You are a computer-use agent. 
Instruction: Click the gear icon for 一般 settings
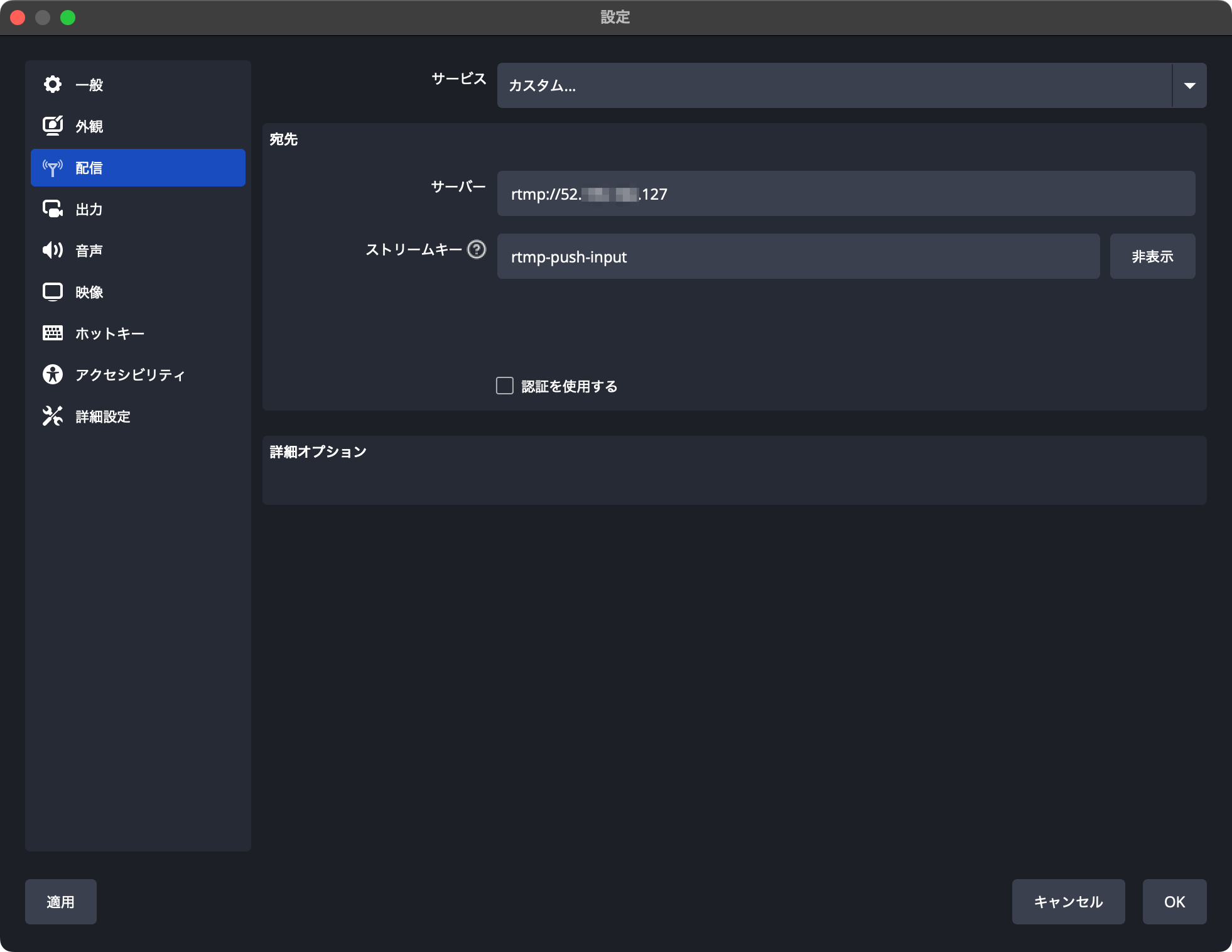(x=53, y=84)
